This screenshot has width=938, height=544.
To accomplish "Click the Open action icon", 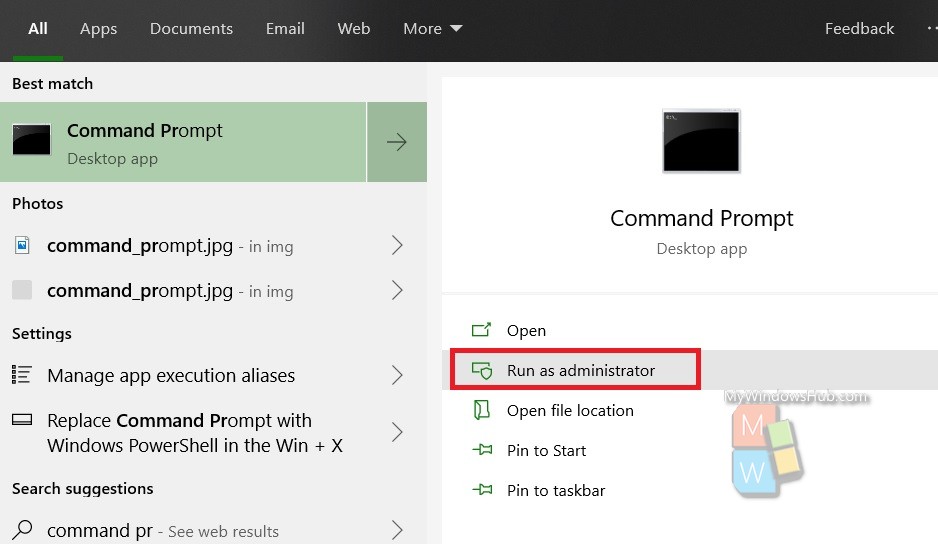I will (x=481, y=330).
